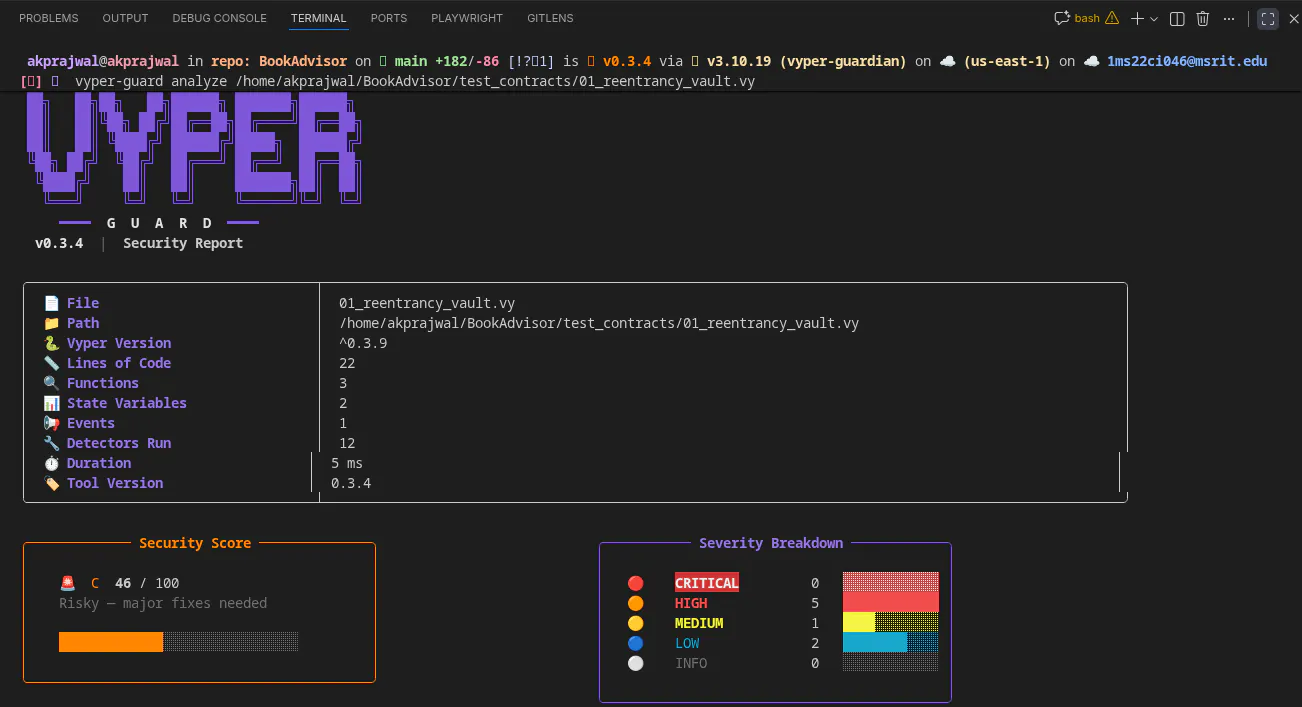Open the terminal panel more actions menu
Screen dimensions: 1302x707
[1229, 18]
